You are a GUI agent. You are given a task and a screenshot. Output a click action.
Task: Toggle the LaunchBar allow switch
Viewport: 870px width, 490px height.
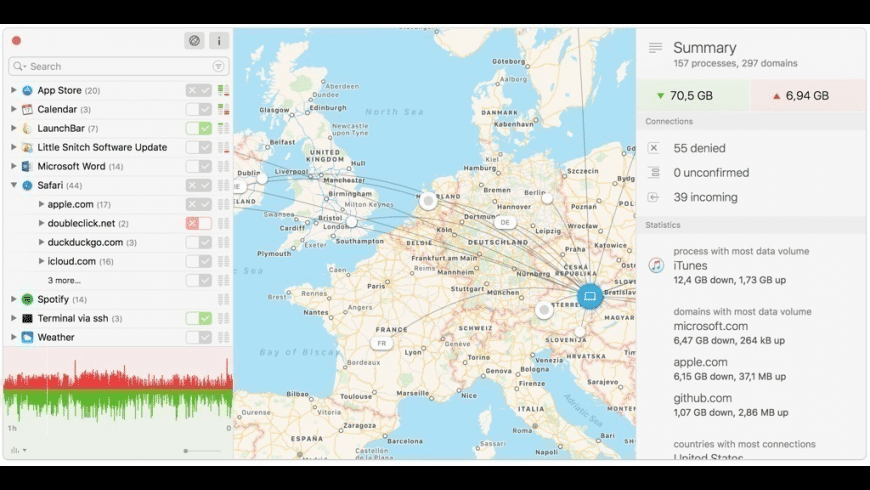199,128
